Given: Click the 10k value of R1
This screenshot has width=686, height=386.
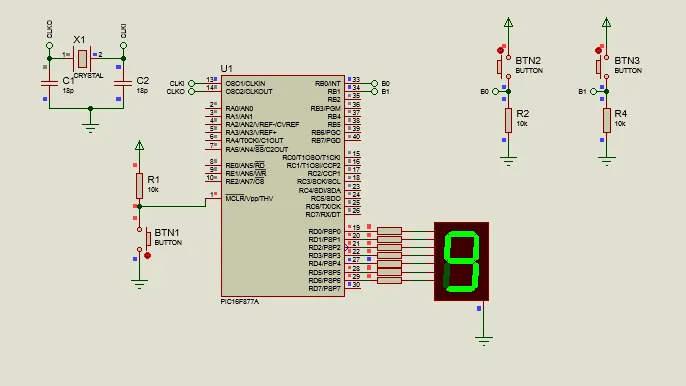Looking at the screenshot, I should pos(153,189).
